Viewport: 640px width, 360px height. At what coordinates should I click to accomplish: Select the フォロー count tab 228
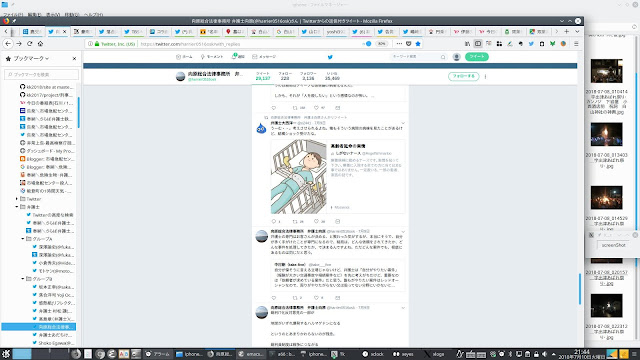(285, 76)
